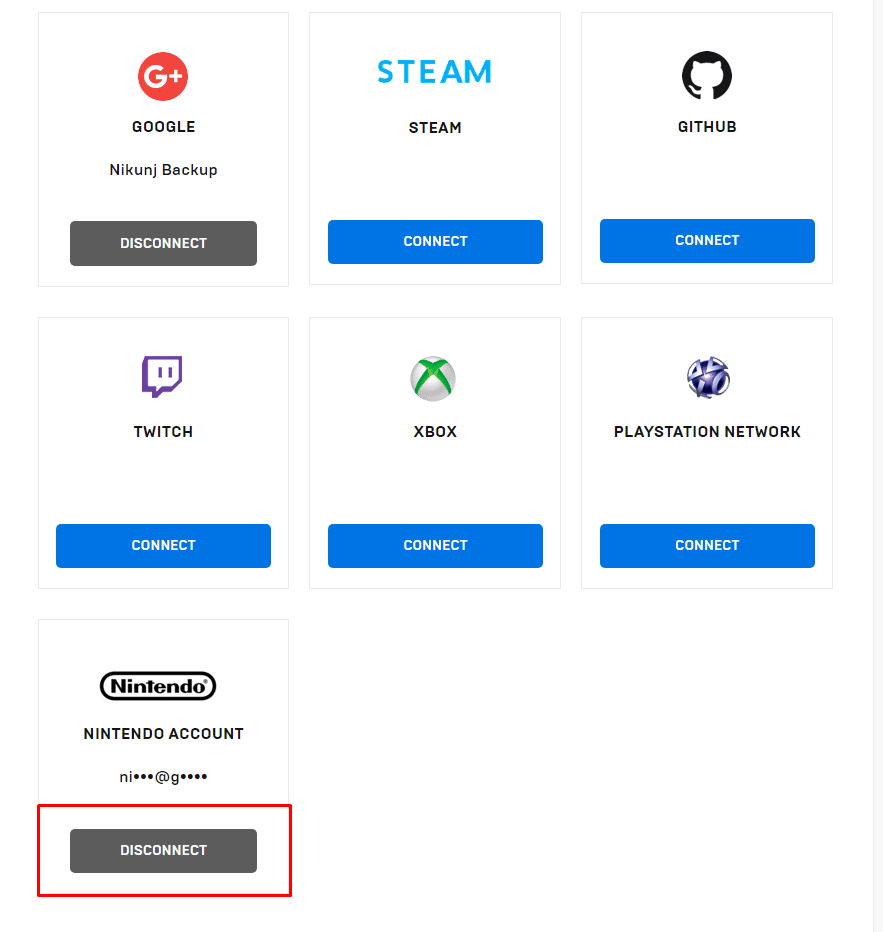Viewport: 883px width, 932px height.
Task: Connect the PlayStation Network account
Action: 707,546
